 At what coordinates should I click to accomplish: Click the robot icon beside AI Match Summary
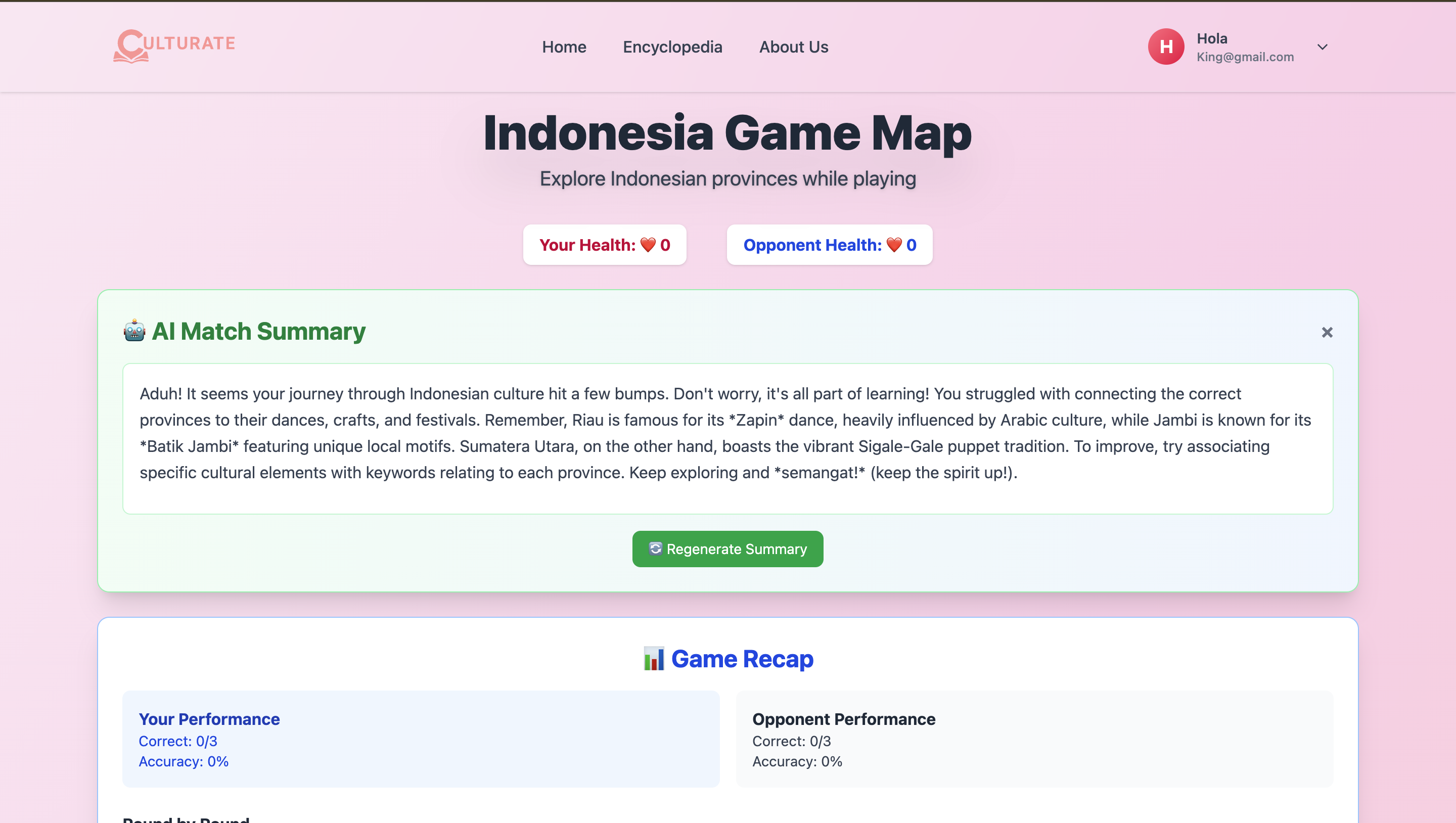(x=134, y=331)
